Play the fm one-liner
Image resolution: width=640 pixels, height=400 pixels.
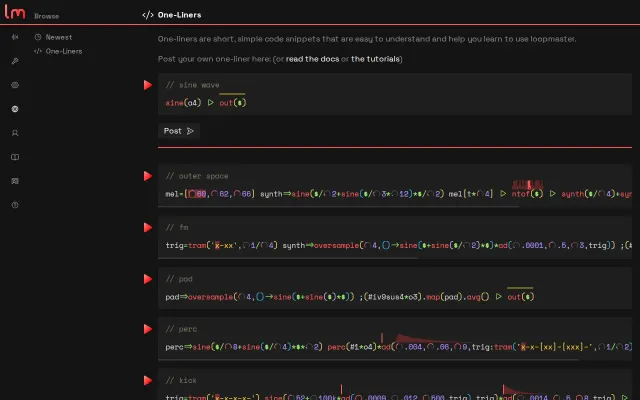point(148,227)
